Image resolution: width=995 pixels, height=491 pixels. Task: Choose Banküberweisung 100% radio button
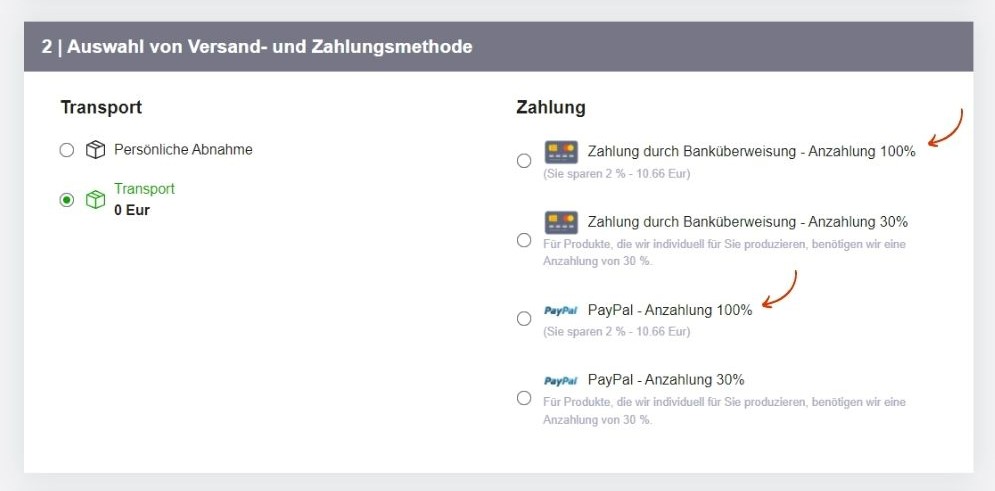(524, 161)
